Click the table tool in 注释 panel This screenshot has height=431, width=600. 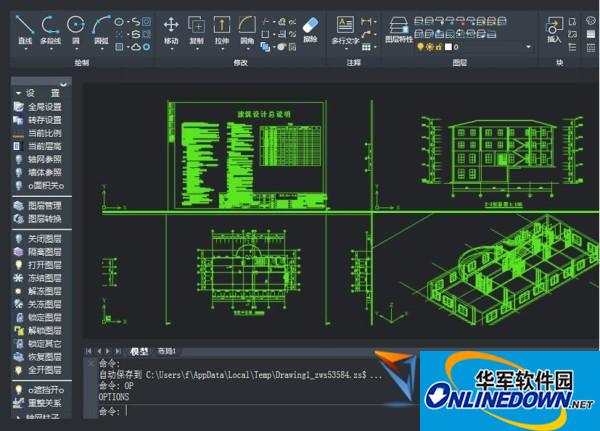[x=366, y=47]
